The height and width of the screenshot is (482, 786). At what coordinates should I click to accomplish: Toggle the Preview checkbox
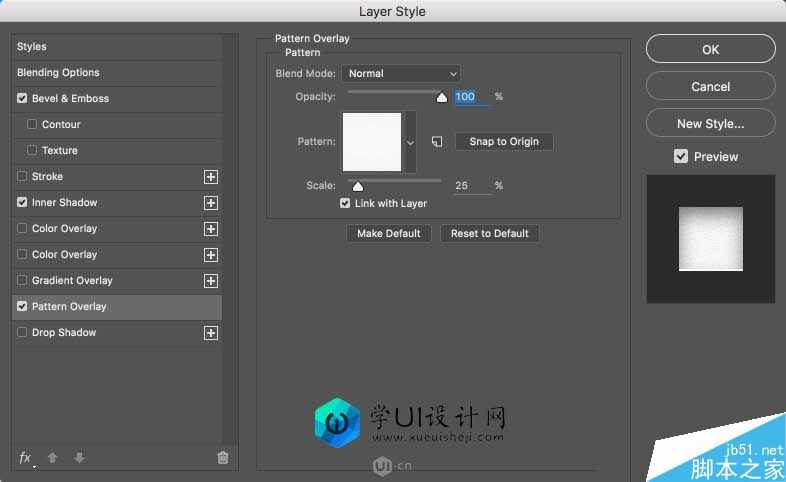pyautogui.click(x=681, y=156)
